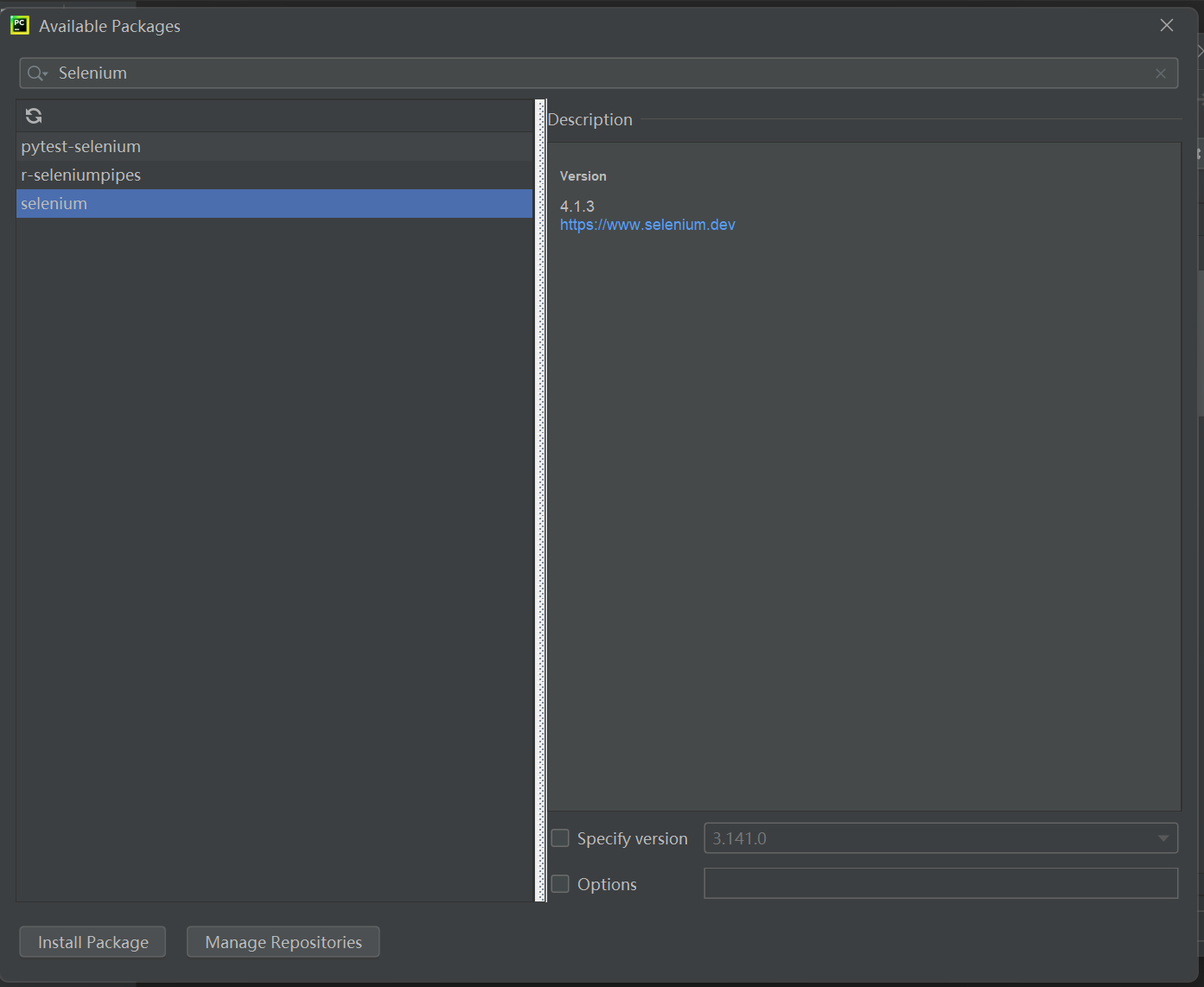
Task: Click the Options label text
Action: (607, 884)
